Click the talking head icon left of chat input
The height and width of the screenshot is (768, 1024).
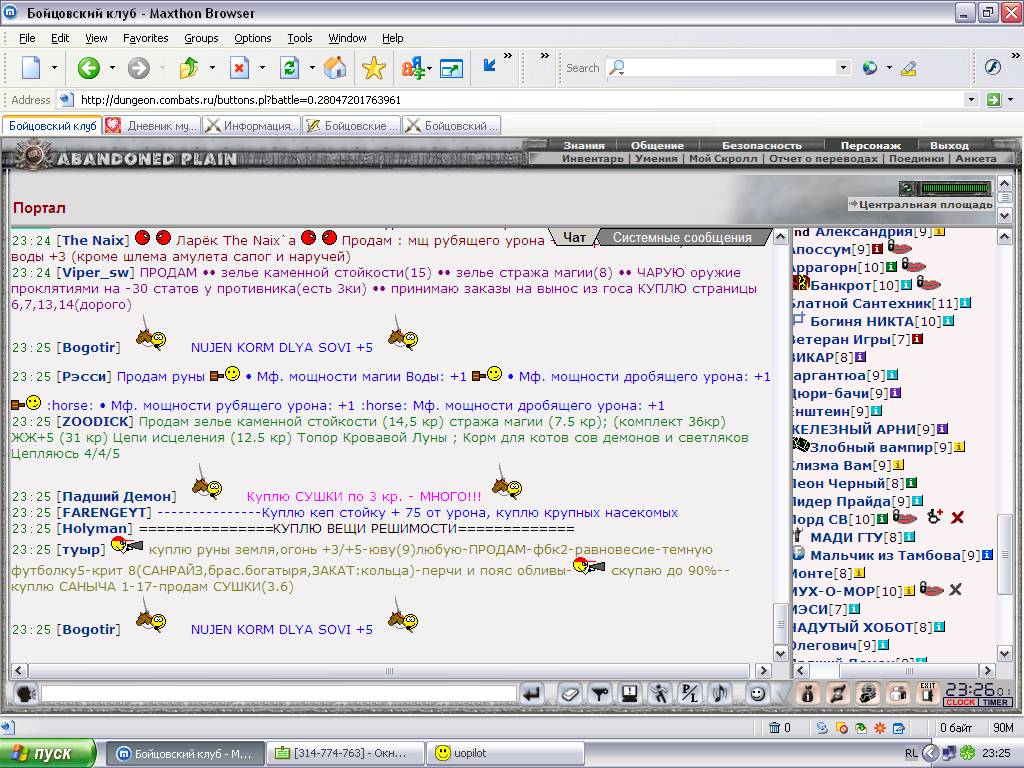[x=25, y=694]
